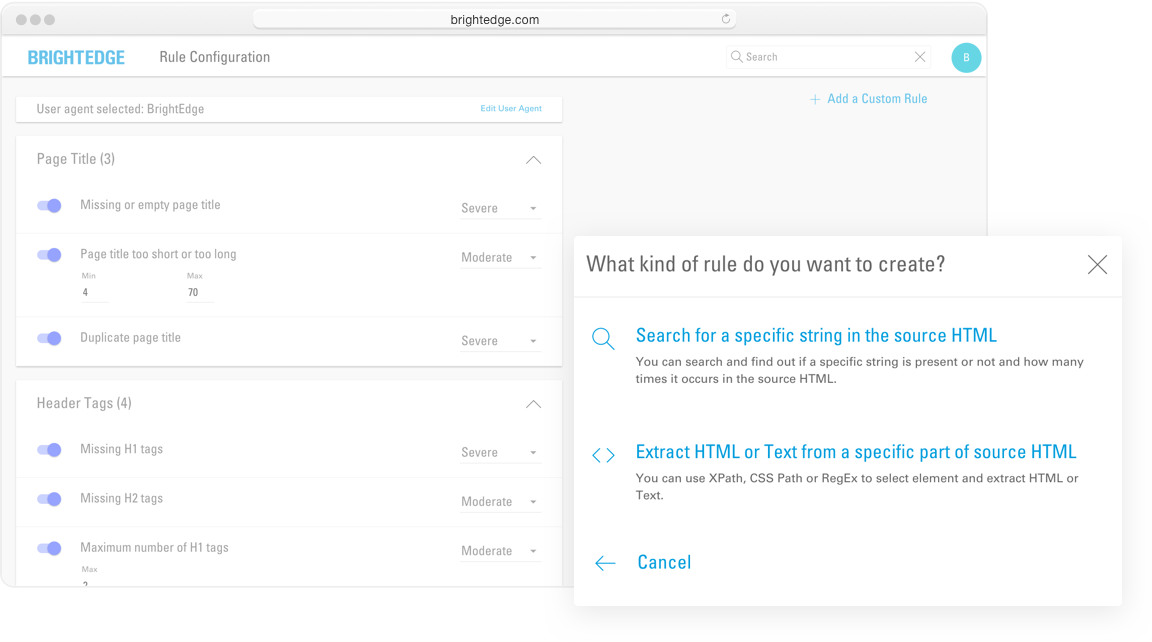Viewport: 1152px width, 642px height.
Task: Collapse the Page Title section
Action: coord(533,160)
